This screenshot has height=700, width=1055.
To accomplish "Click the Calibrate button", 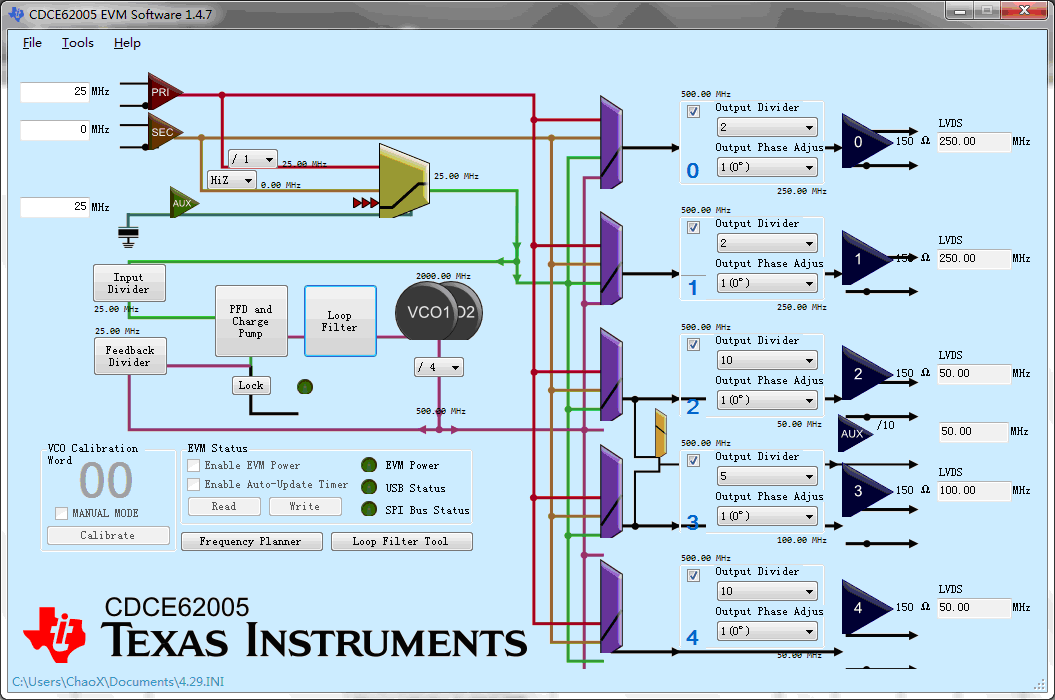I will coord(108,535).
